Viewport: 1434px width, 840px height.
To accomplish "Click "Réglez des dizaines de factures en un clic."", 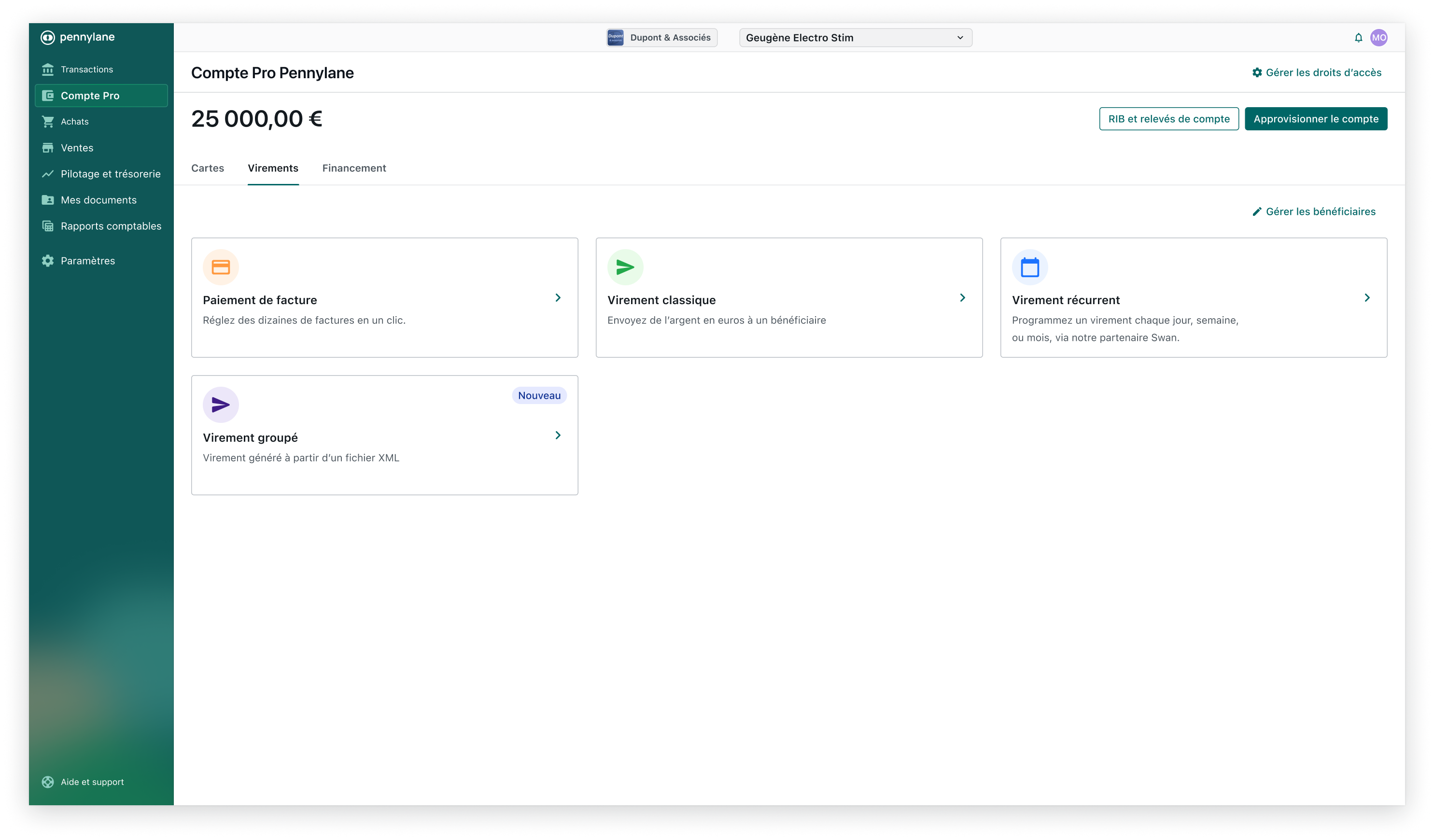I will coord(305,321).
